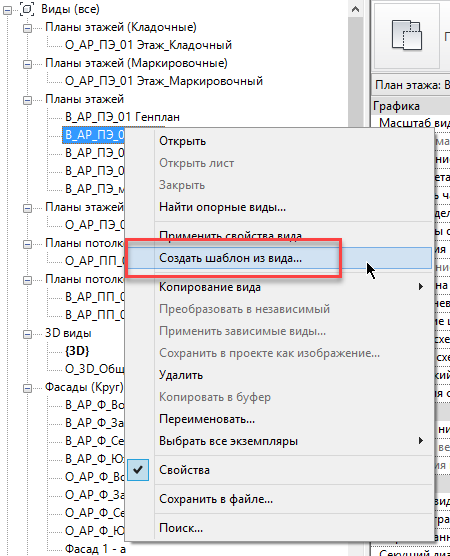450x556 pixels.
Task: Collapse Планы этажей (Маркировочные) group
Action: click(27, 65)
